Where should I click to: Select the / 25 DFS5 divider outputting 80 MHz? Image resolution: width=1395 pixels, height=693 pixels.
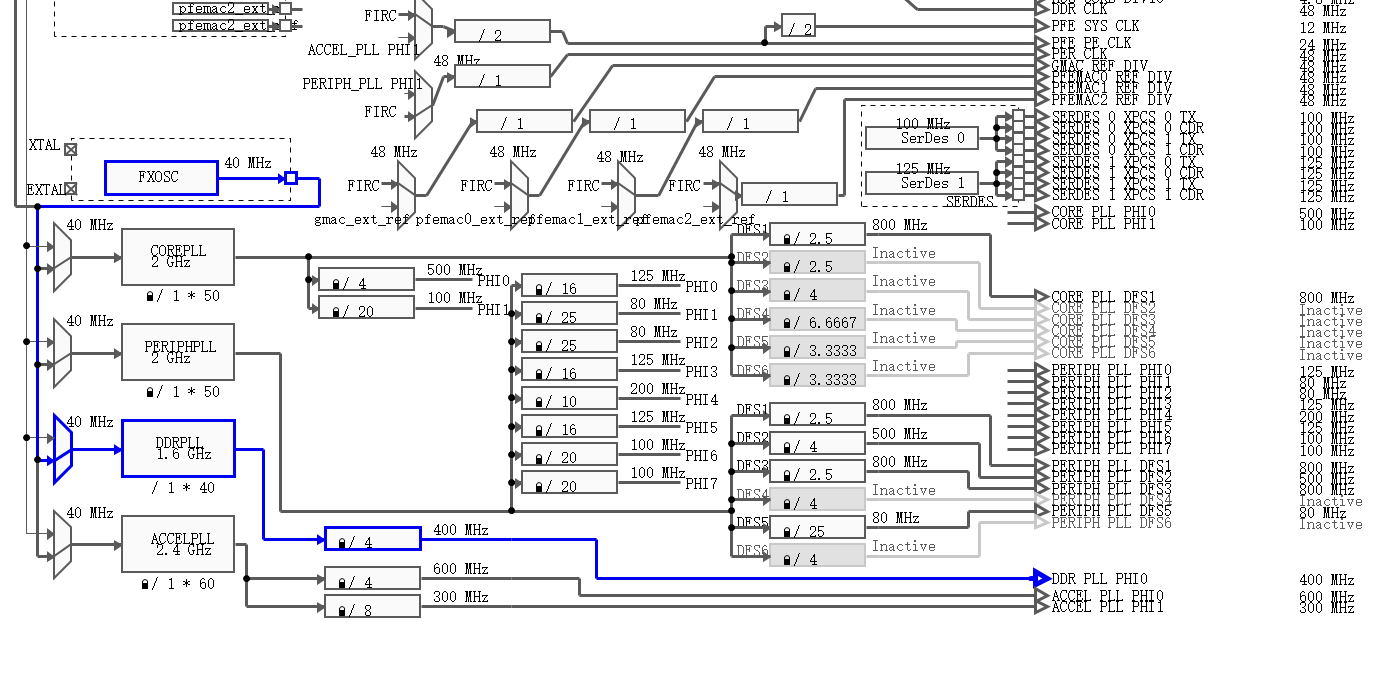click(x=817, y=527)
